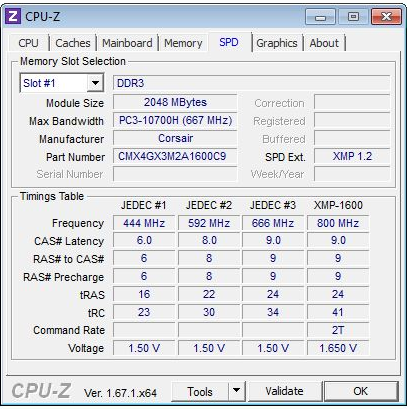Click JEDEC #1 tRC value 23
Viewport: 414px width, 409px height.
click(x=144, y=312)
